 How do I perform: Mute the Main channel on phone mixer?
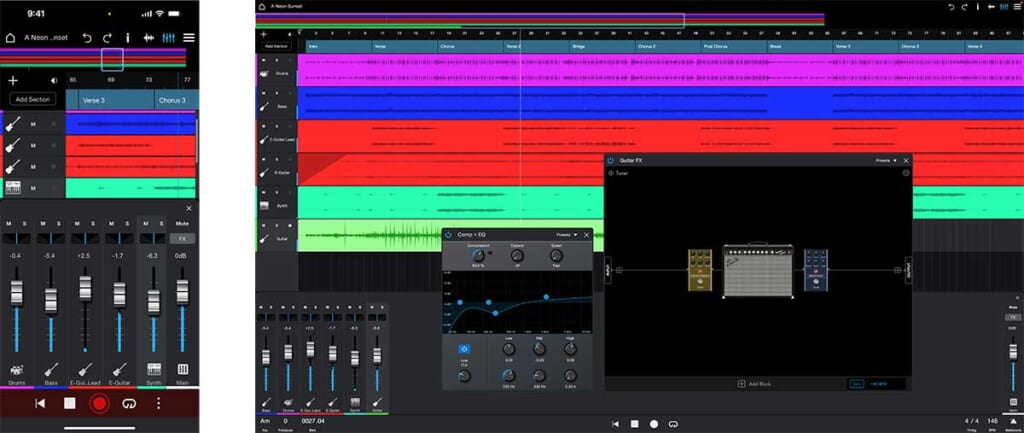pos(182,223)
